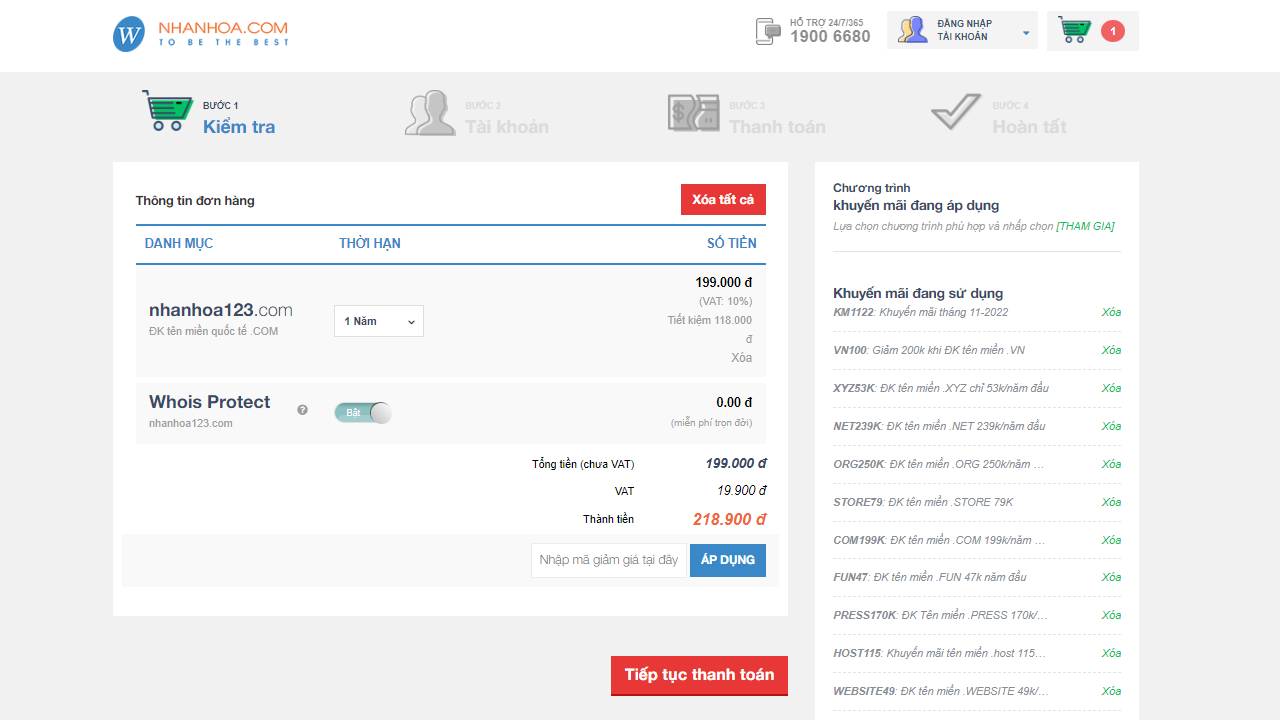This screenshot has width=1280, height=720.
Task: Click the user account avatar icon
Action: [912, 30]
